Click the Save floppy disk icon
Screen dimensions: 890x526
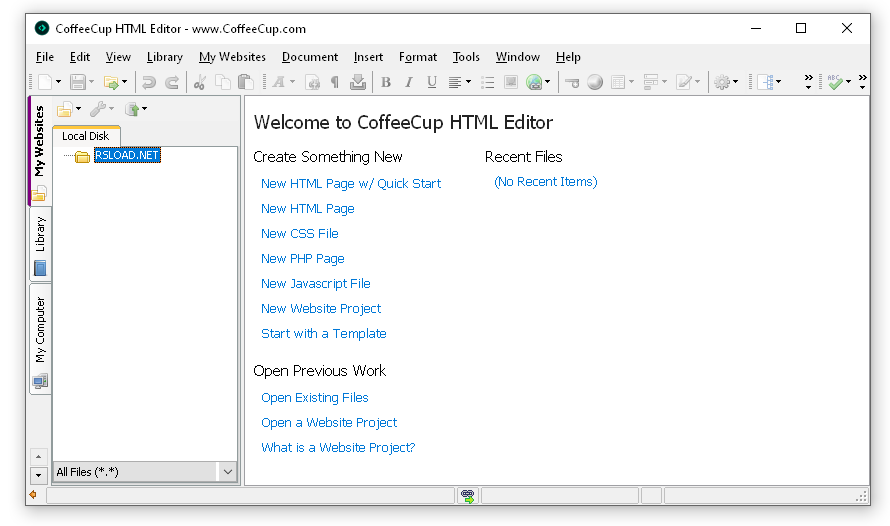(x=78, y=82)
